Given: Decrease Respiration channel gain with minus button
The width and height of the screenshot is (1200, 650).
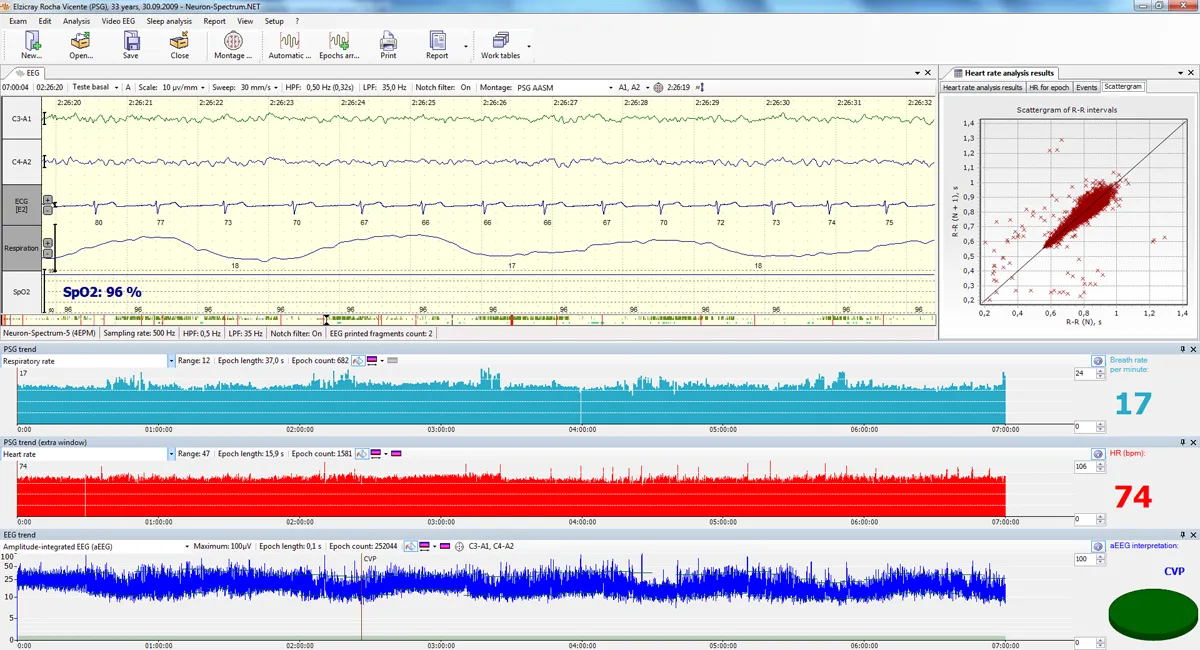Looking at the screenshot, I should pos(47,254).
